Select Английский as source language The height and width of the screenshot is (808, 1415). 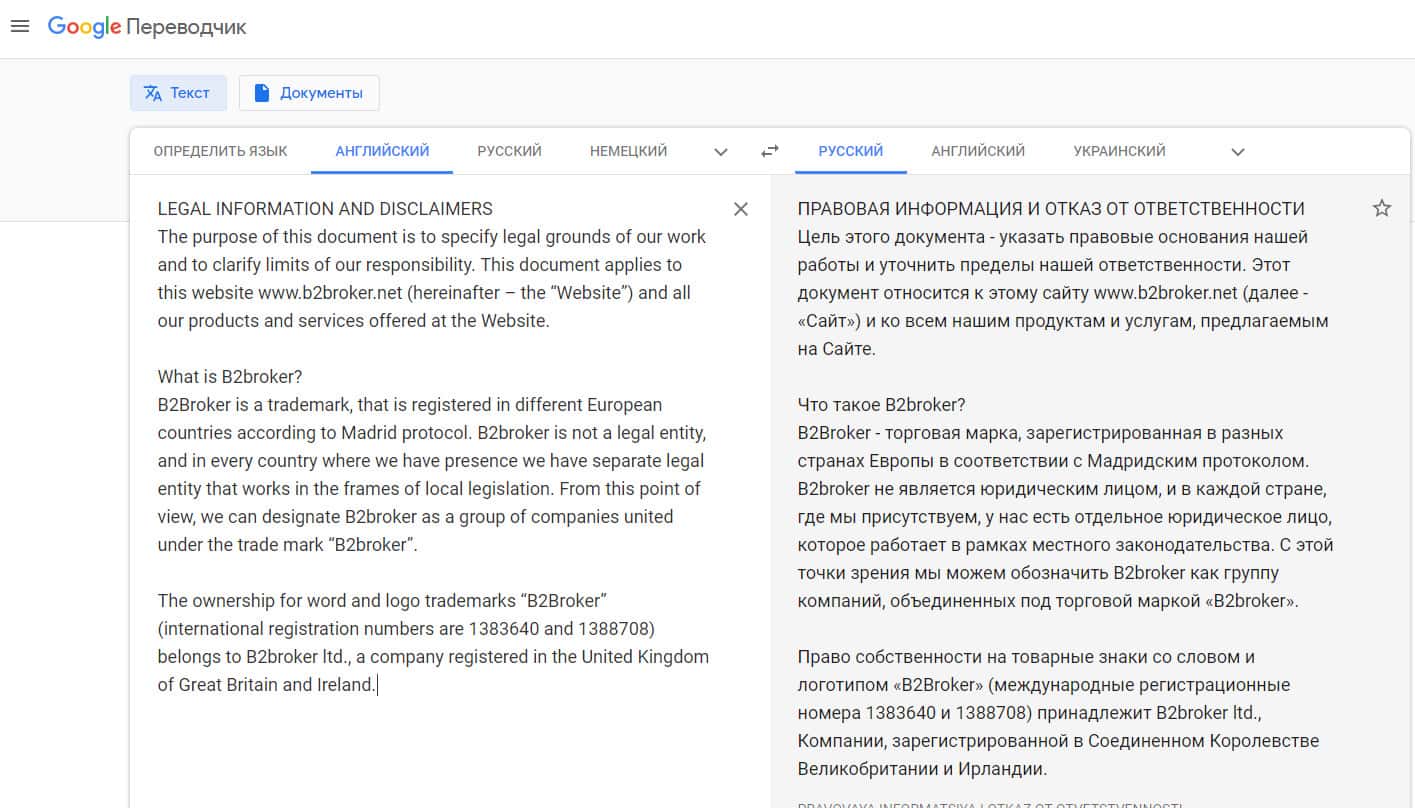click(382, 152)
